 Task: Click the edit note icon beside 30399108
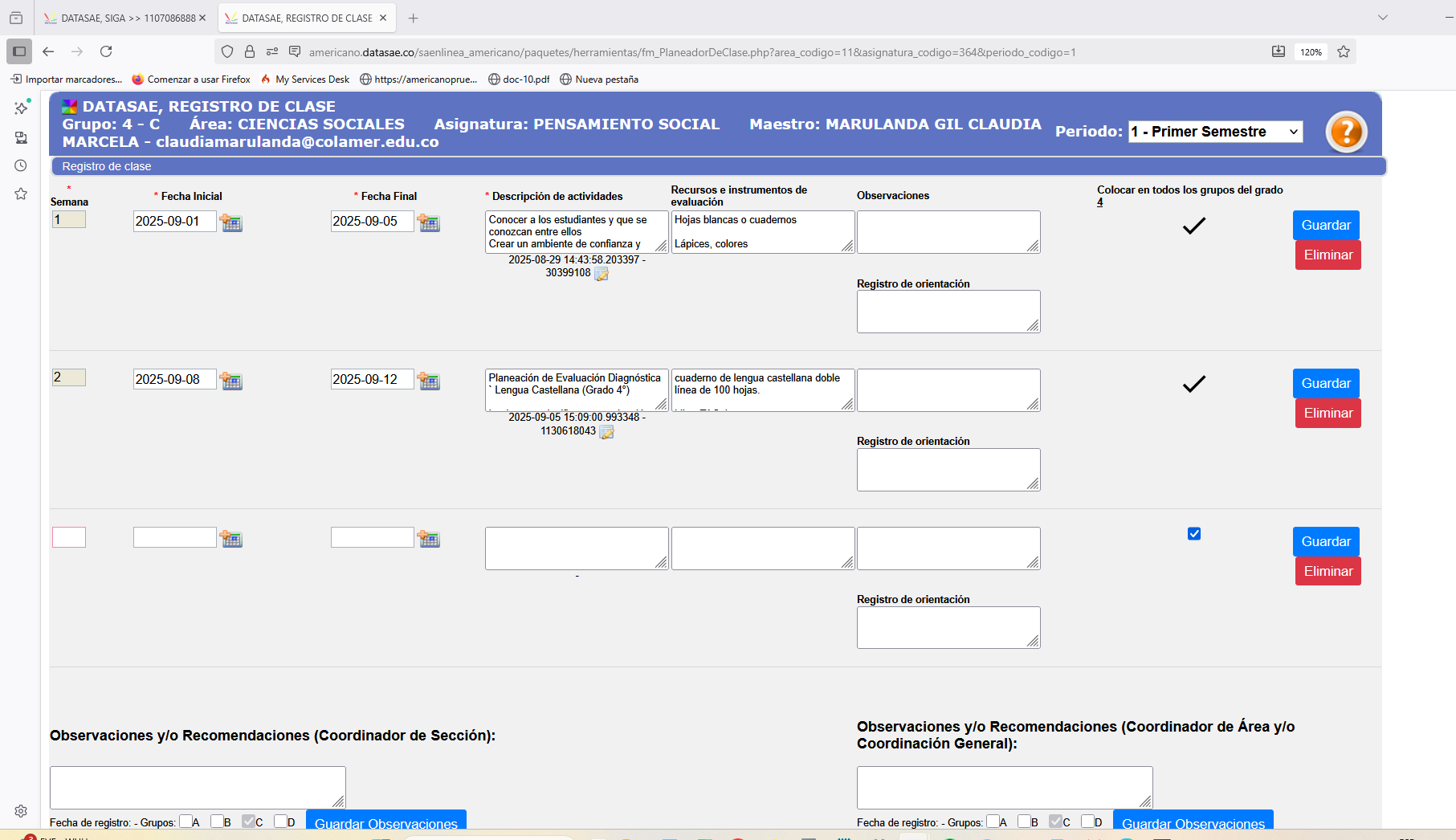602,274
